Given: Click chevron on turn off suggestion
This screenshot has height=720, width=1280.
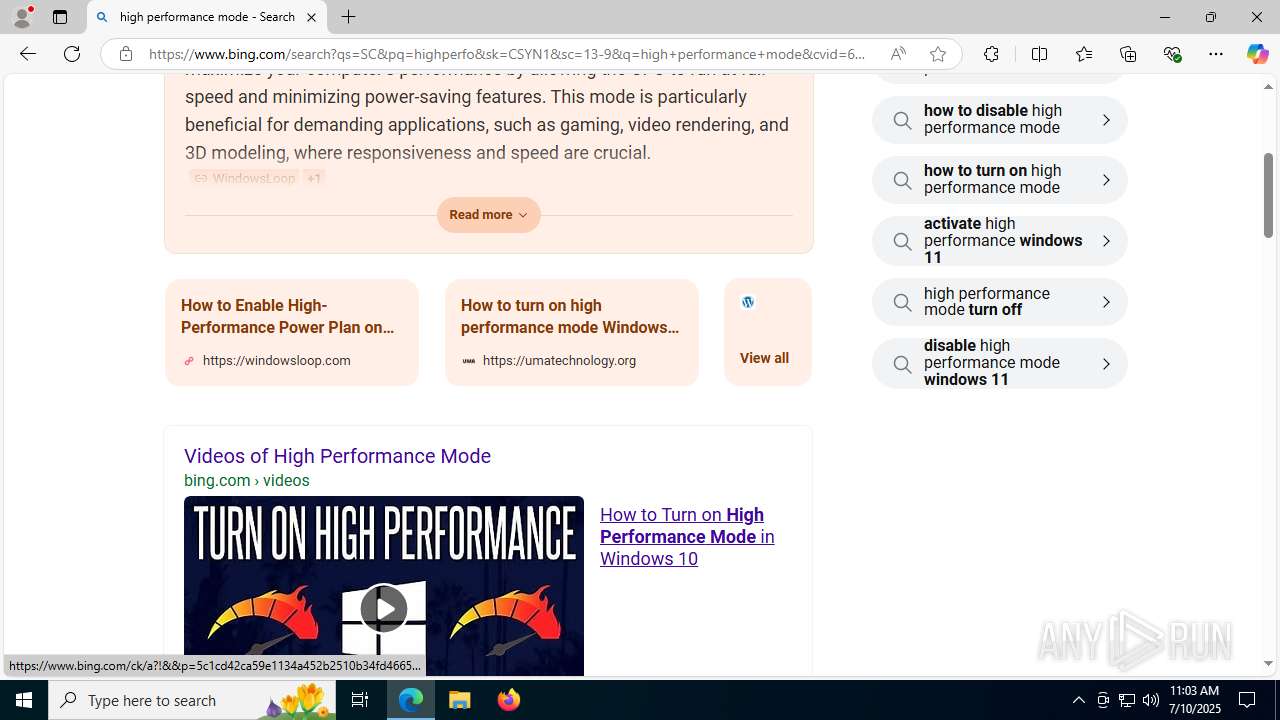Looking at the screenshot, I should tap(1106, 302).
